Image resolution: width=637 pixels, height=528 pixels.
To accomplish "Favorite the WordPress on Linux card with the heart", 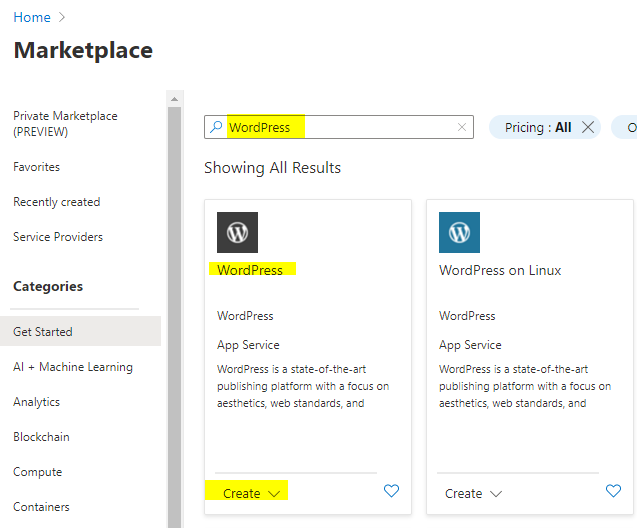I will point(613,491).
